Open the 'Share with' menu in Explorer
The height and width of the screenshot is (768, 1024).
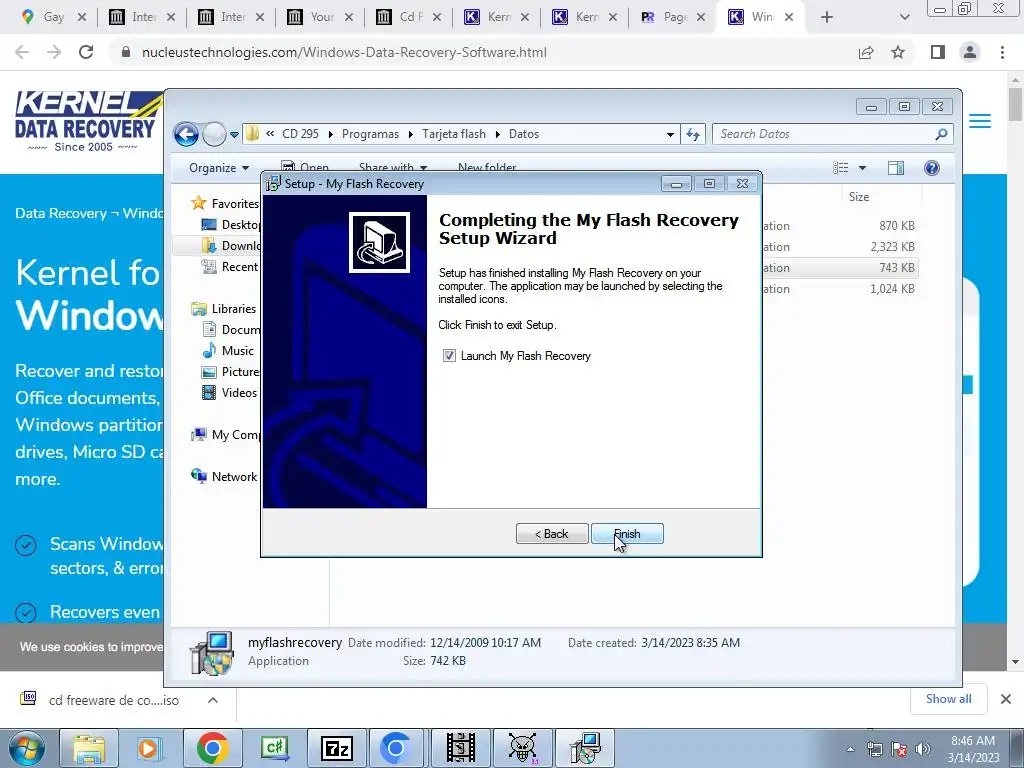[x=392, y=168]
